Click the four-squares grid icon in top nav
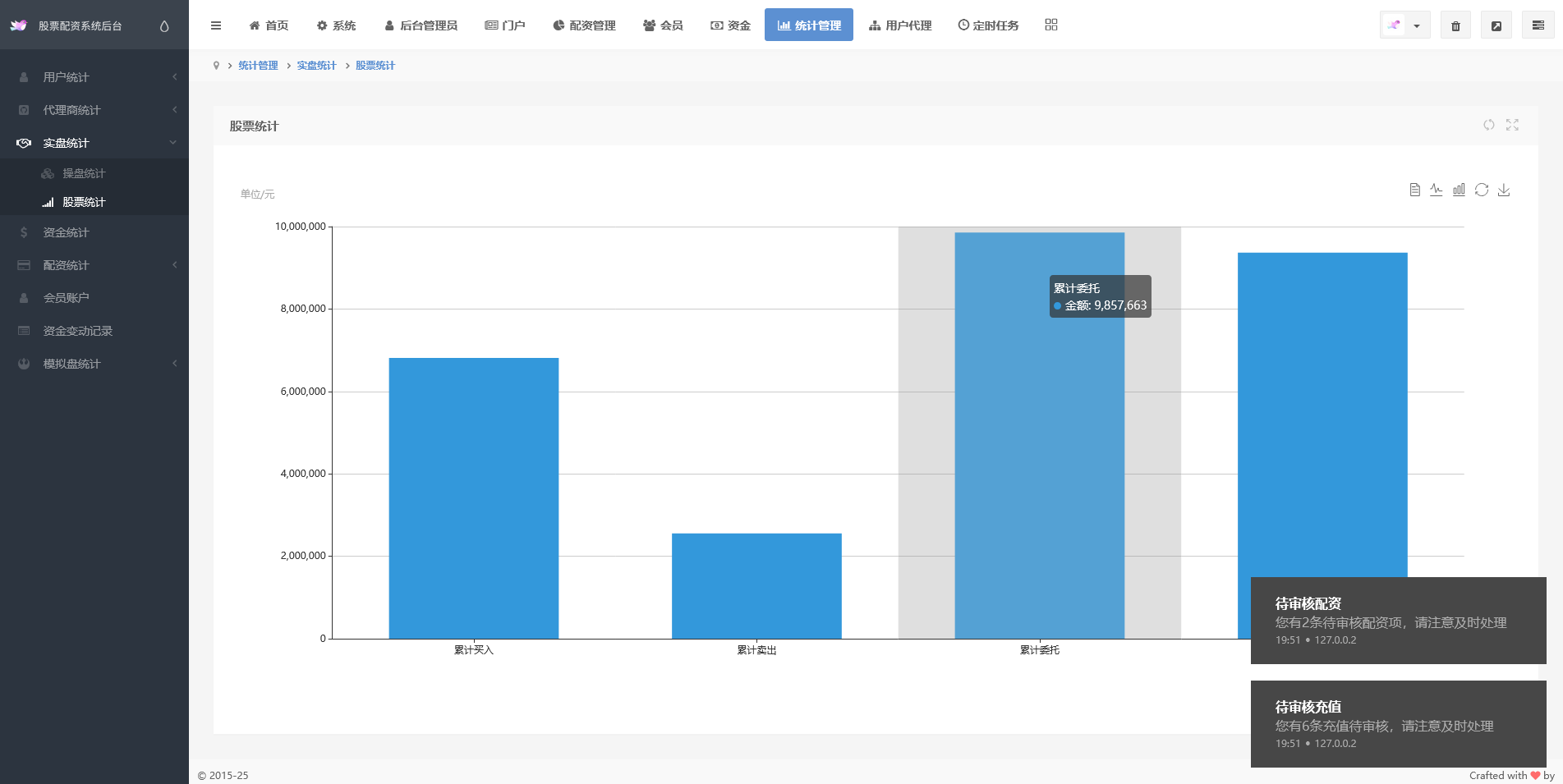 click(1051, 25)
